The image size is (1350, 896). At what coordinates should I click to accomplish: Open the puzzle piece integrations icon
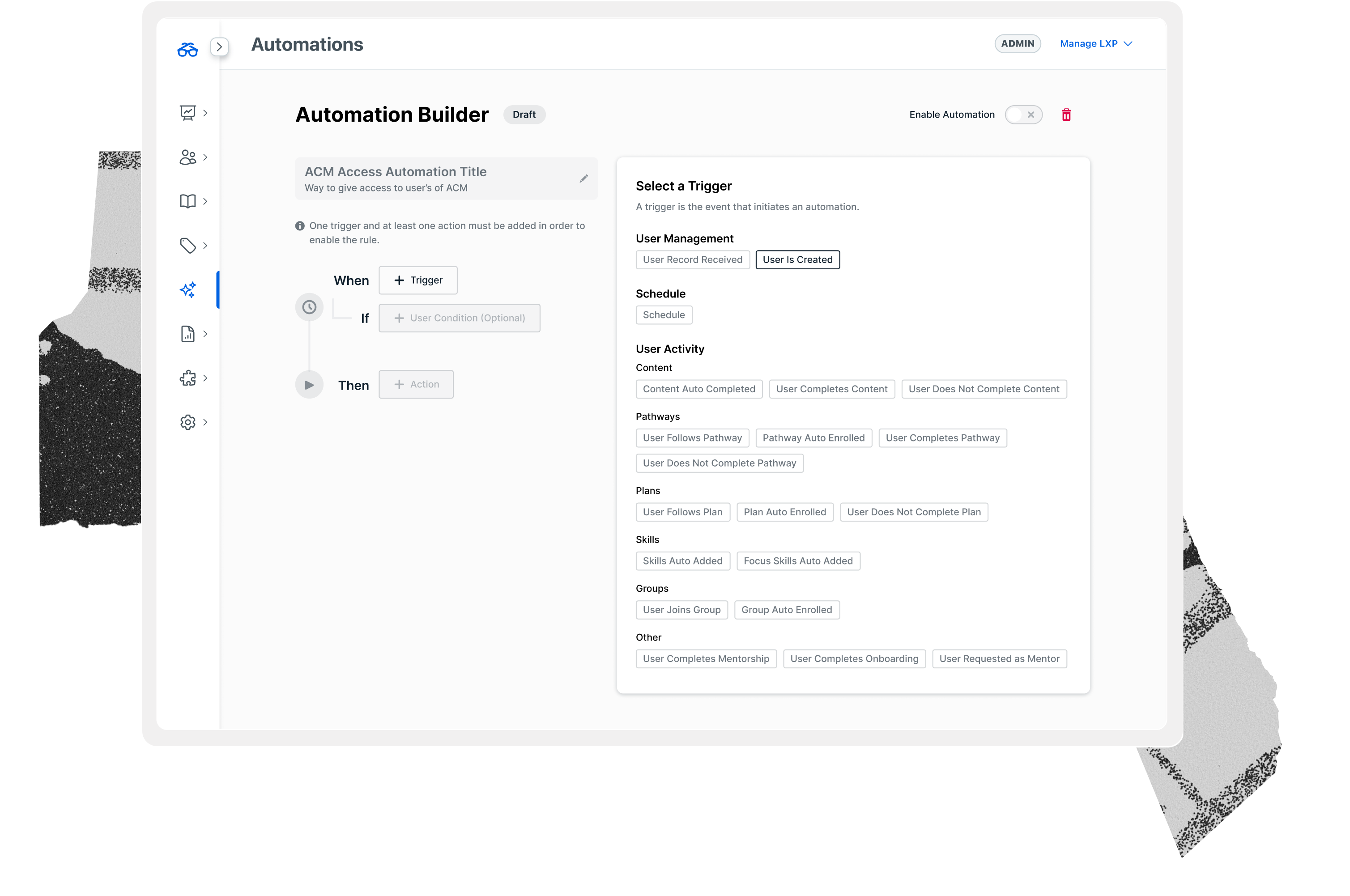pos(187,378)
